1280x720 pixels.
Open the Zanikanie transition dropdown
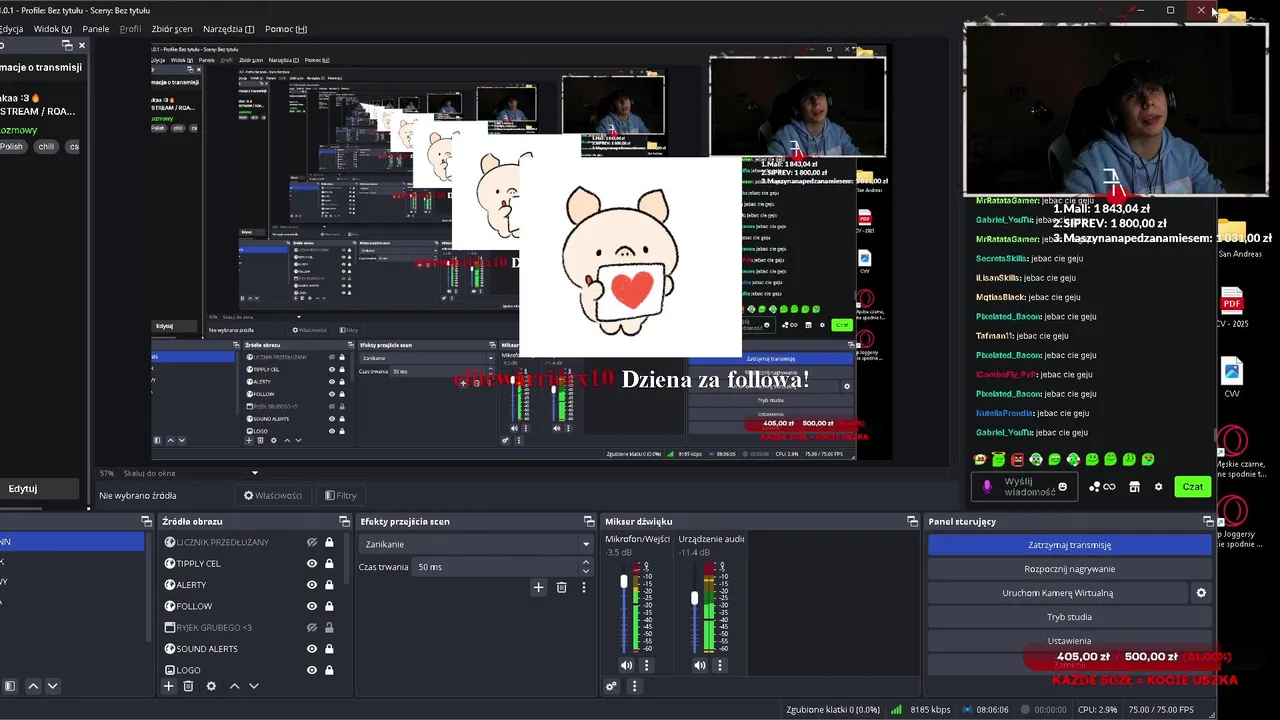[x=476, y=544]
